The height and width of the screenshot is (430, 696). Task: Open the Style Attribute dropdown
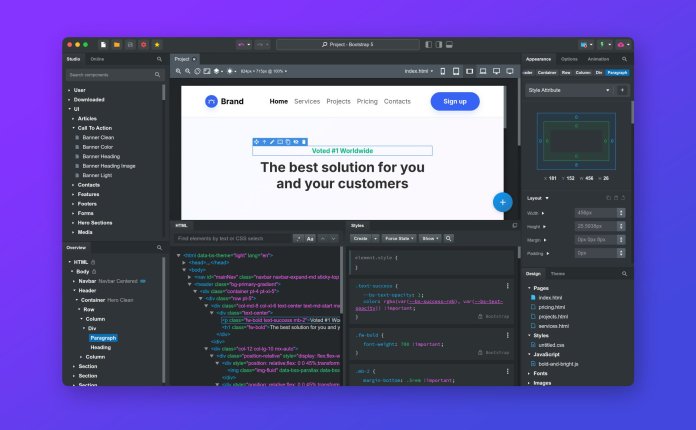[569, 90]
